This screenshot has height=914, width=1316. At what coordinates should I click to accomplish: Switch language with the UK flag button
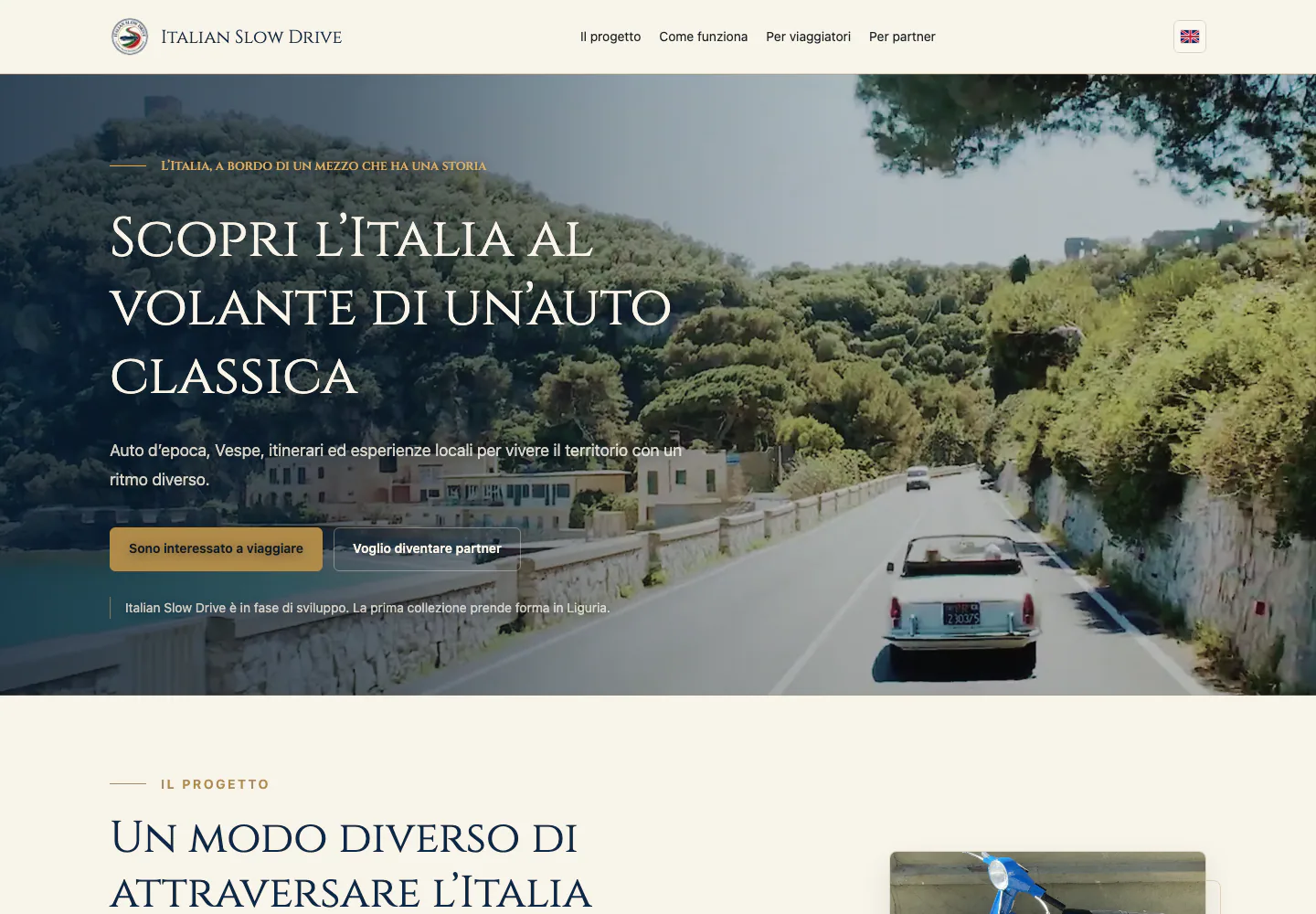(1189, 37)
